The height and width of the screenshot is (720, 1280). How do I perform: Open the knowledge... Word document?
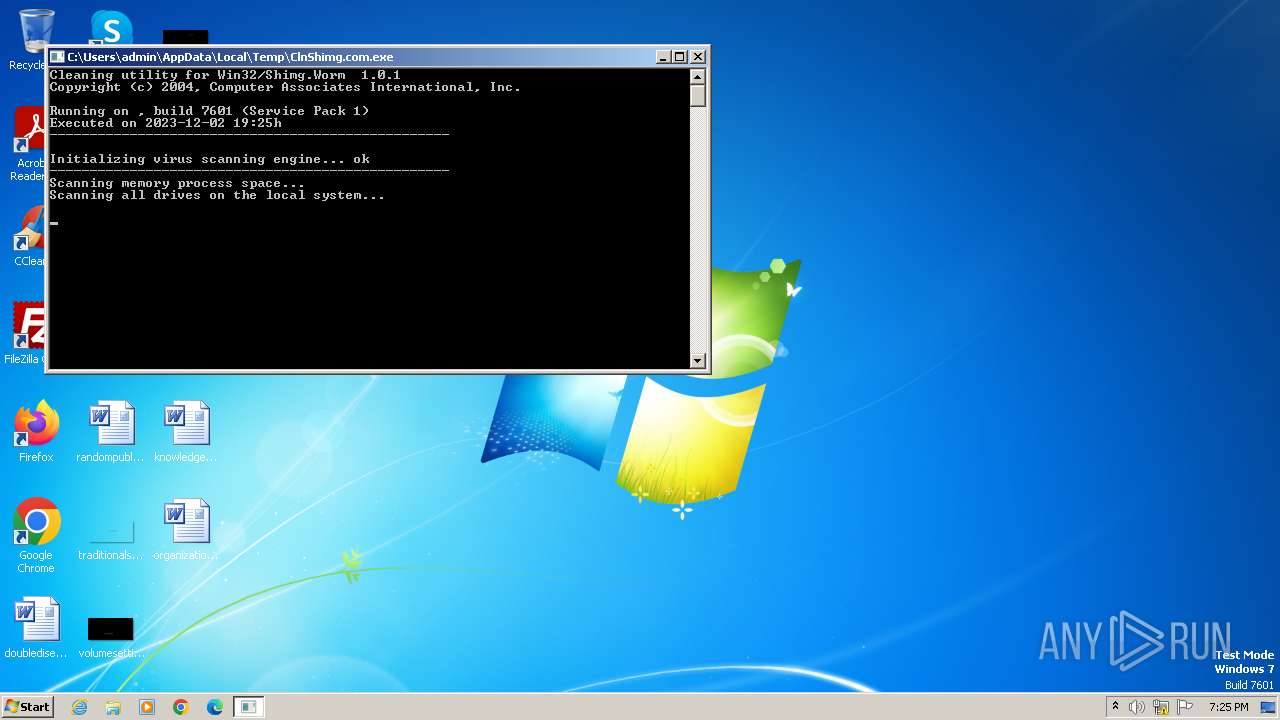tap(186, 432)
